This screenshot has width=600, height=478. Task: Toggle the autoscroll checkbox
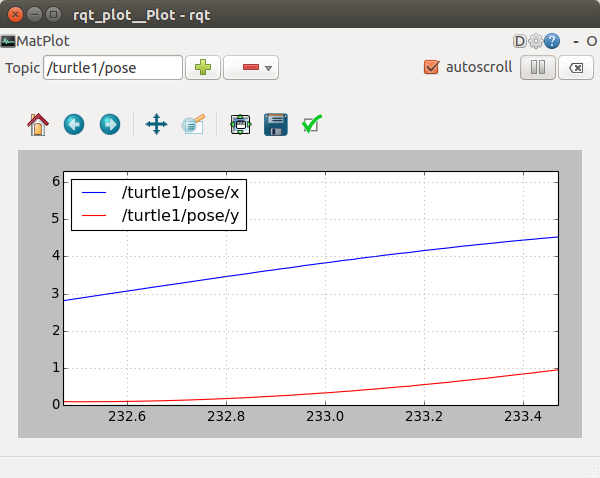431,67
